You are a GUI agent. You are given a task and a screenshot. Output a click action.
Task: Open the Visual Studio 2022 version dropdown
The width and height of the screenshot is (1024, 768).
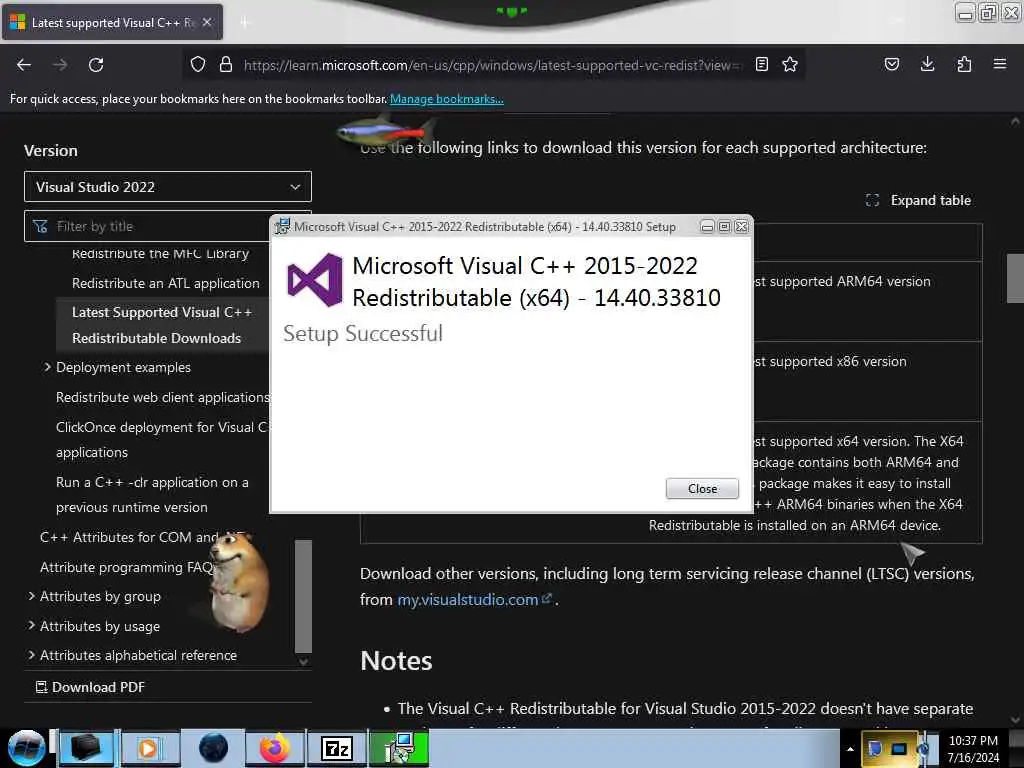click(168, 187)
